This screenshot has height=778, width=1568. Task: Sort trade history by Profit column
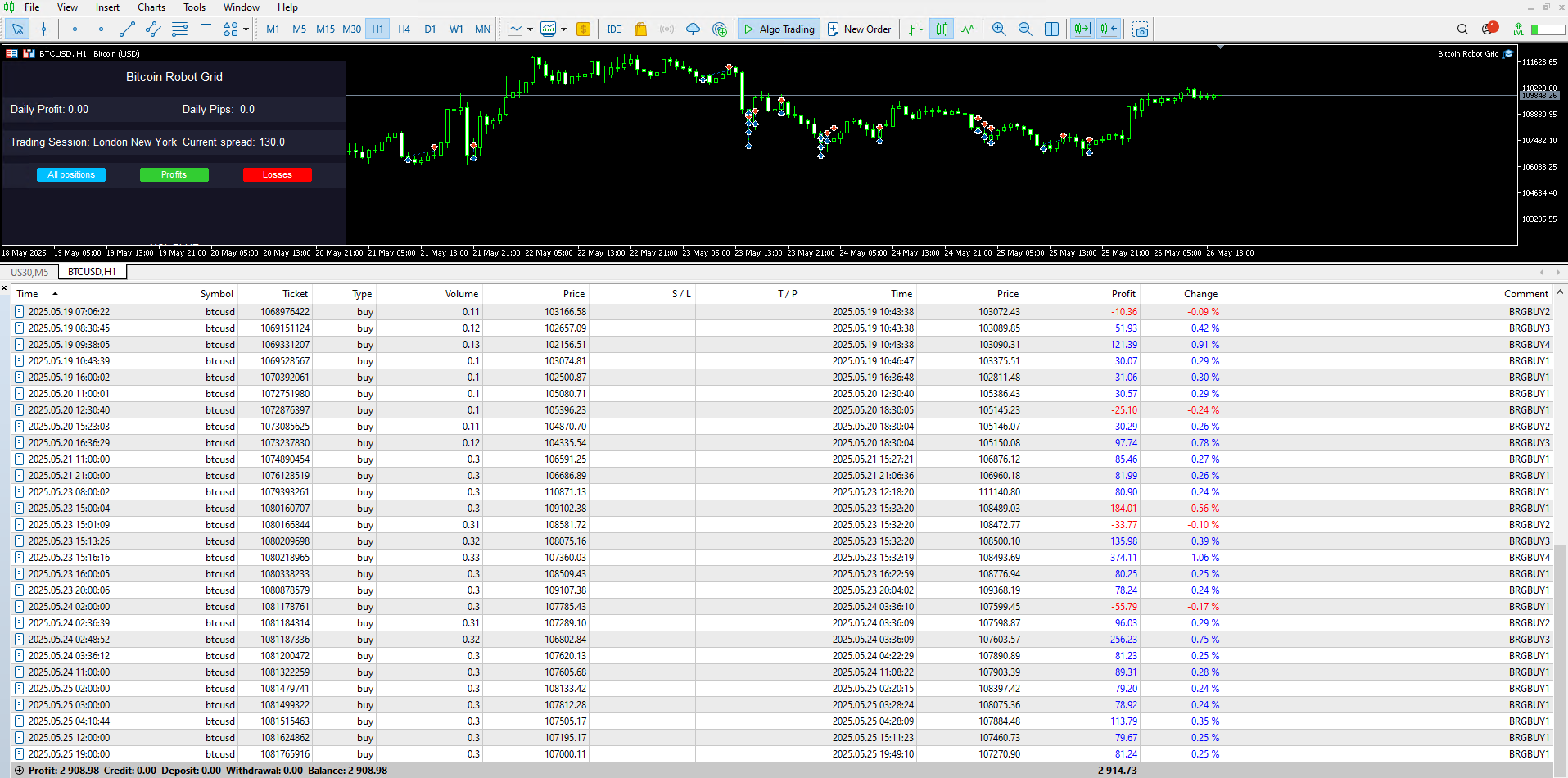click(1123, 294)
